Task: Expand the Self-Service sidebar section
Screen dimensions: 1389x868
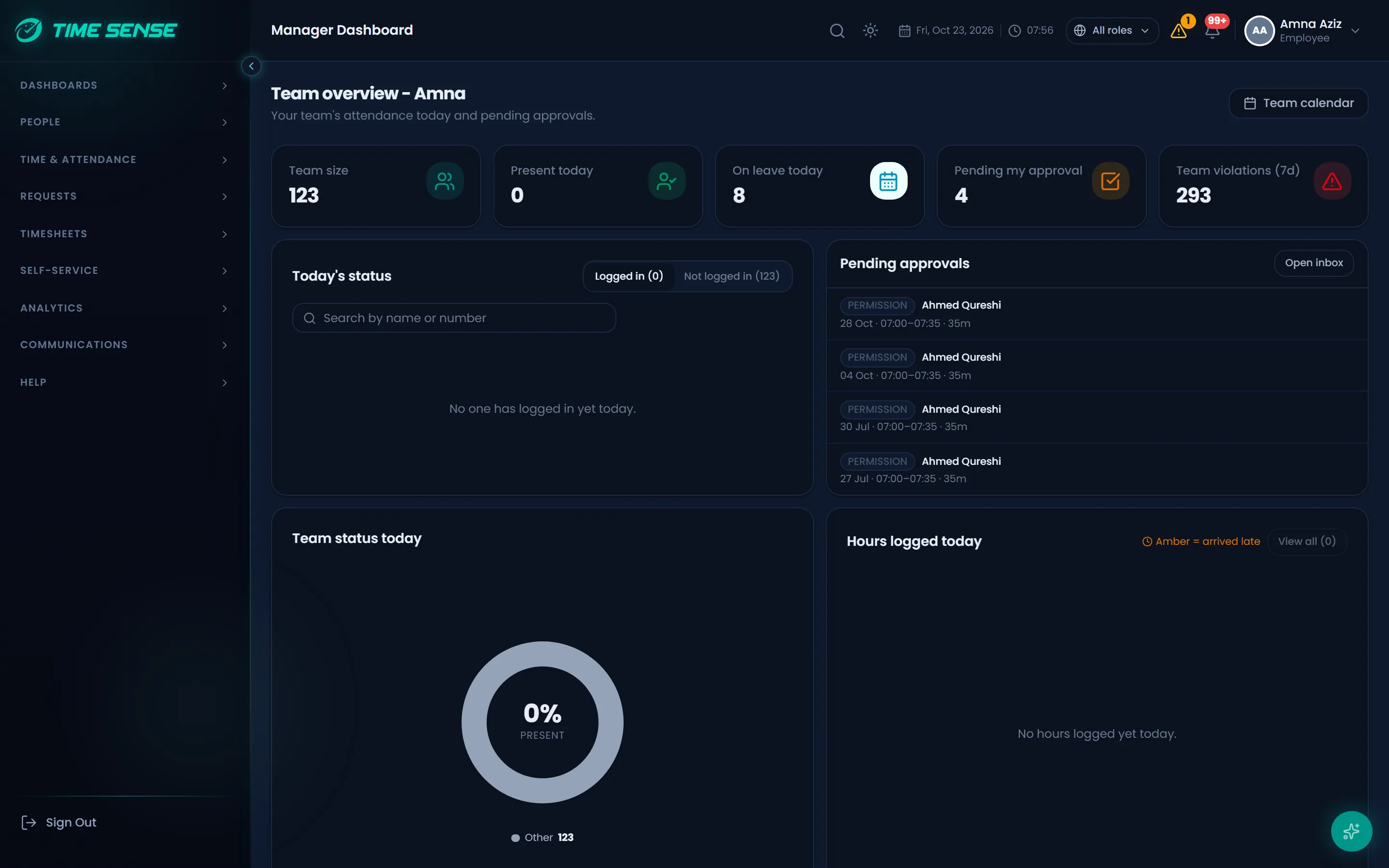Action: pos(124,271)
